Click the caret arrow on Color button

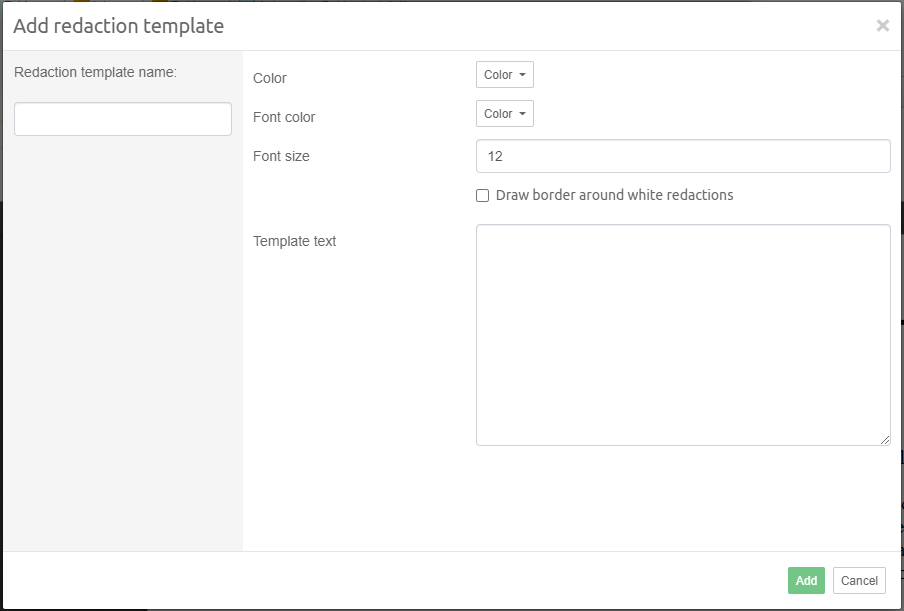(x=522, y=75)
